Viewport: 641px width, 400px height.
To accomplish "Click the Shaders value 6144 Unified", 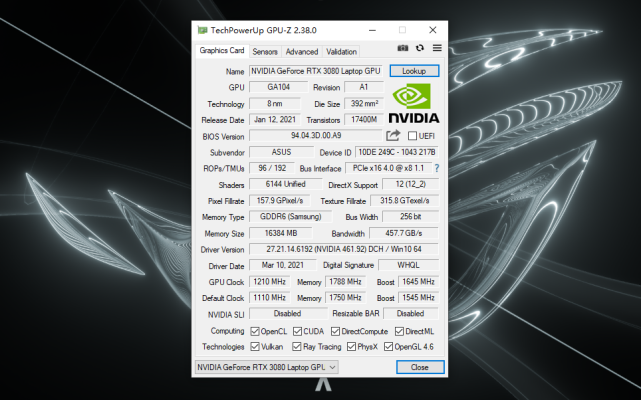I will [285, 184].
